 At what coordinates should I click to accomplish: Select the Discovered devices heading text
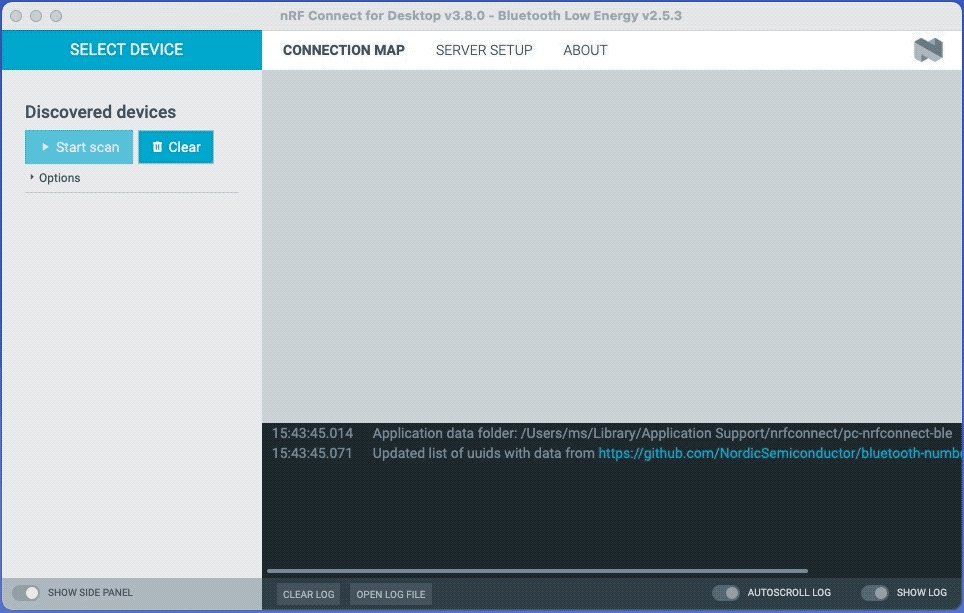pyautogui.click(x=100, y=112)
